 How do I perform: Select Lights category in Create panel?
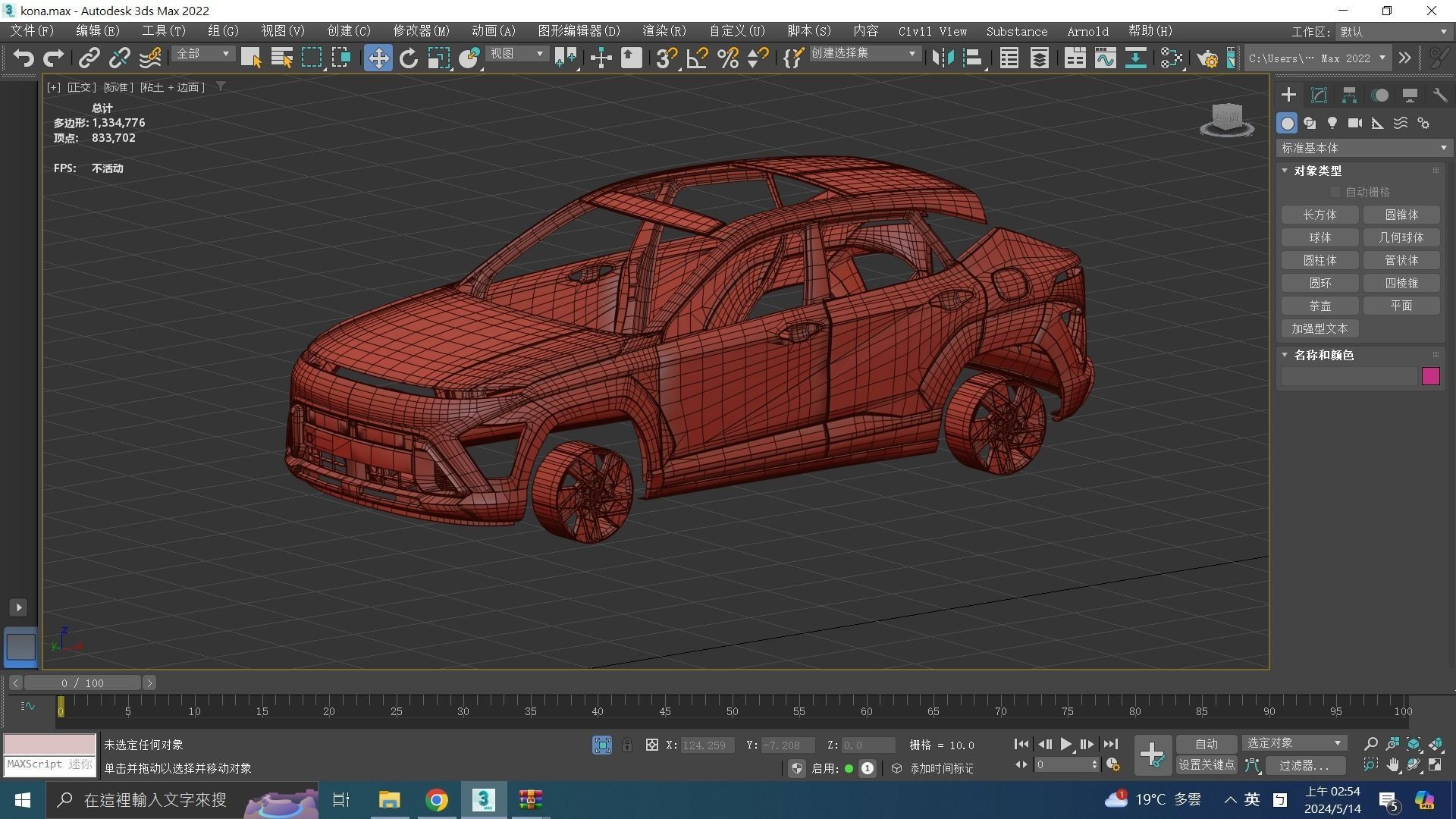point(1332,123)
